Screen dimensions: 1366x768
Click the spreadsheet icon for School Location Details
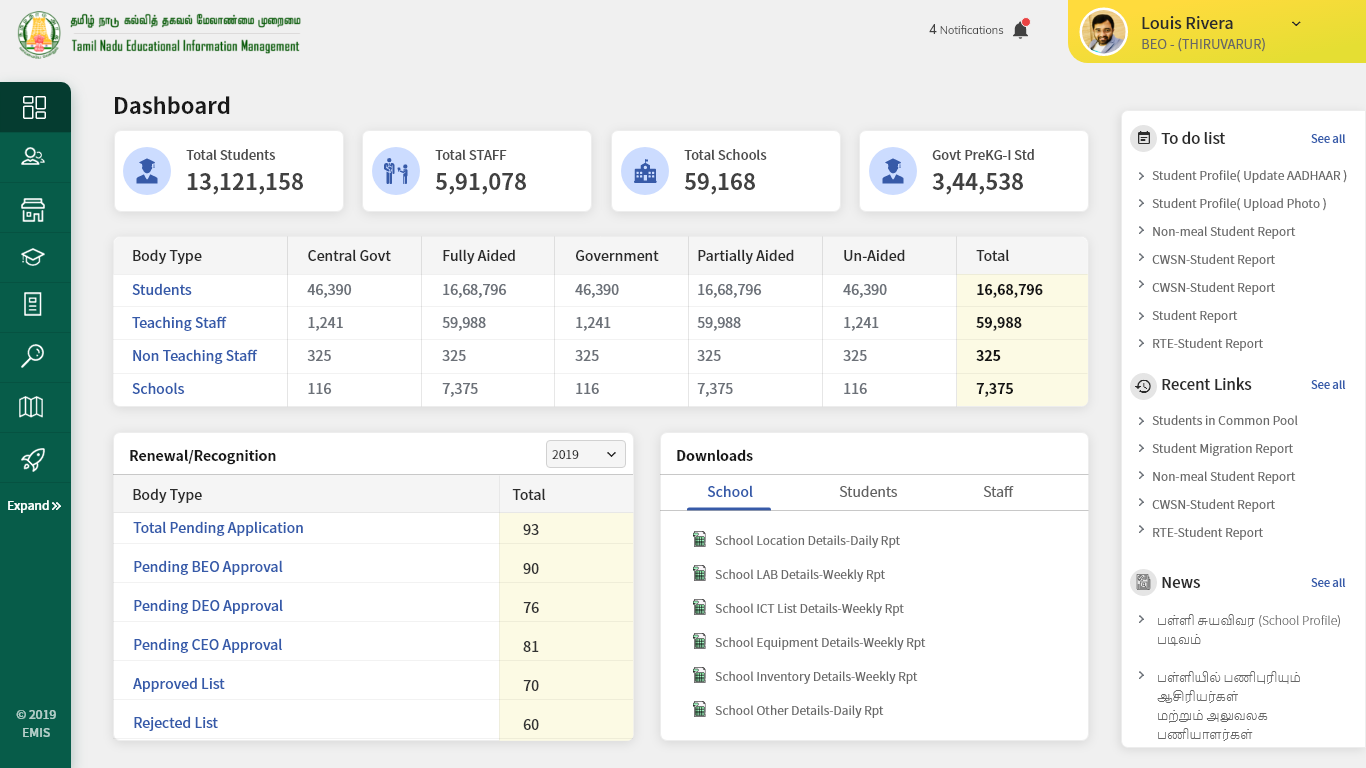[700, 539]
